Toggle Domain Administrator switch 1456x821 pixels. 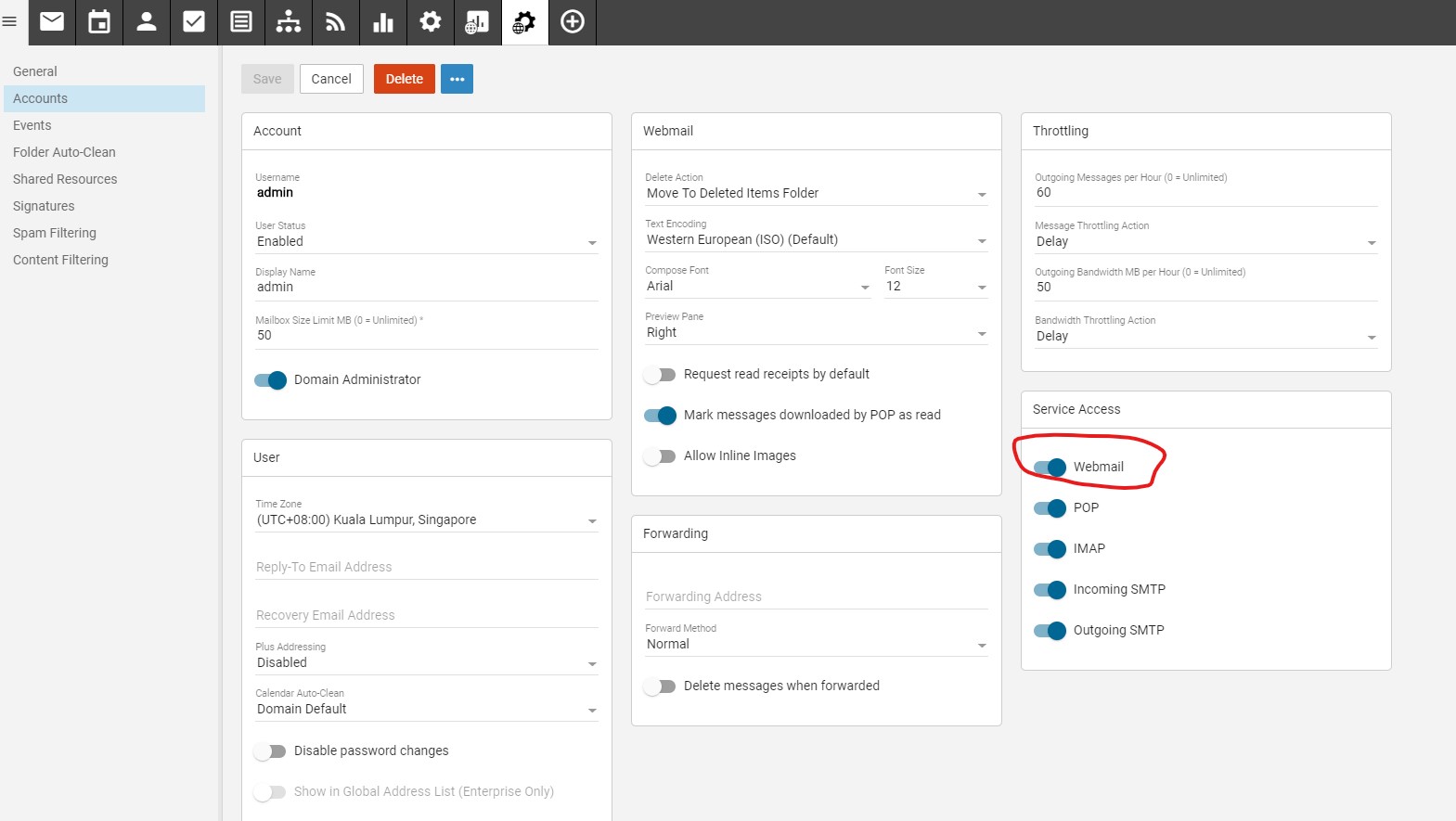point(271,380)
